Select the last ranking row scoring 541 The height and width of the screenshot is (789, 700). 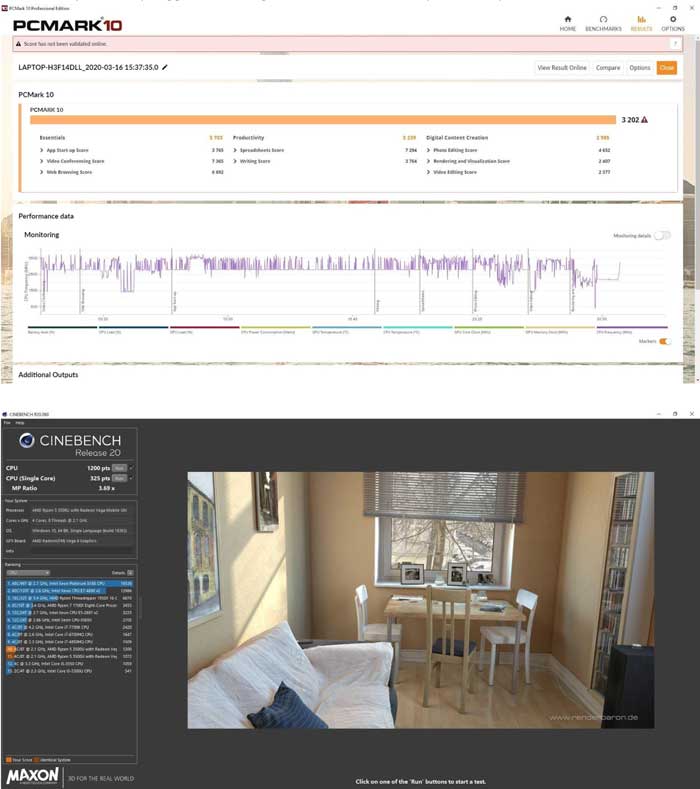[69, 671]
